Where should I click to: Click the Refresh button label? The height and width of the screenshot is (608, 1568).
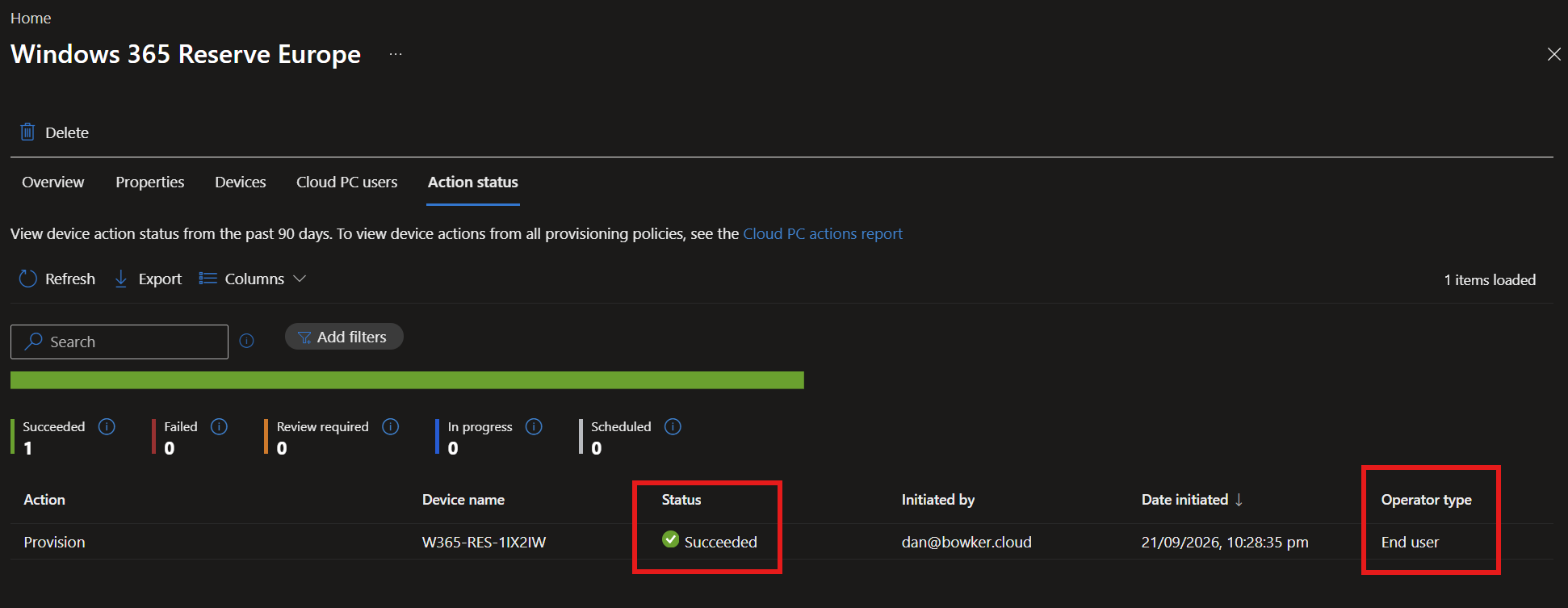70,279
